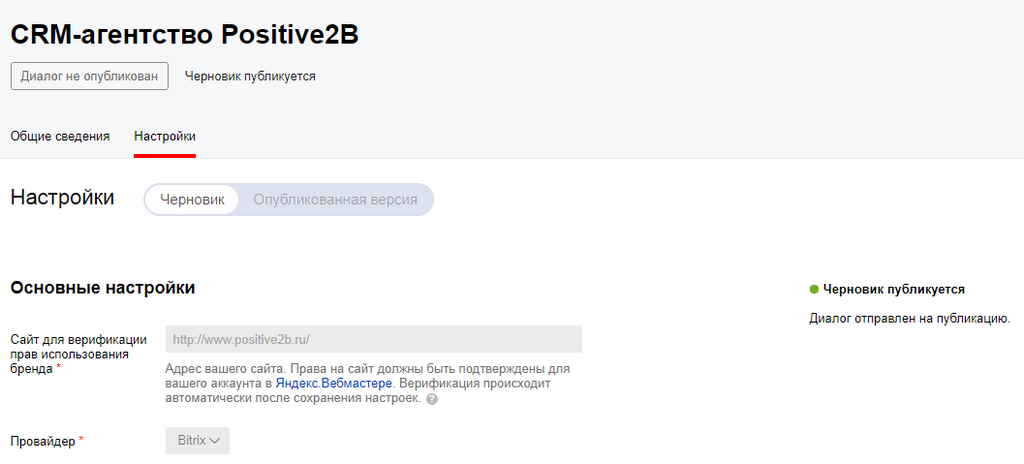The height and width of the screenshot is (464, 1024).
Task: Open the Общие сведения tab
Action: 60,137
